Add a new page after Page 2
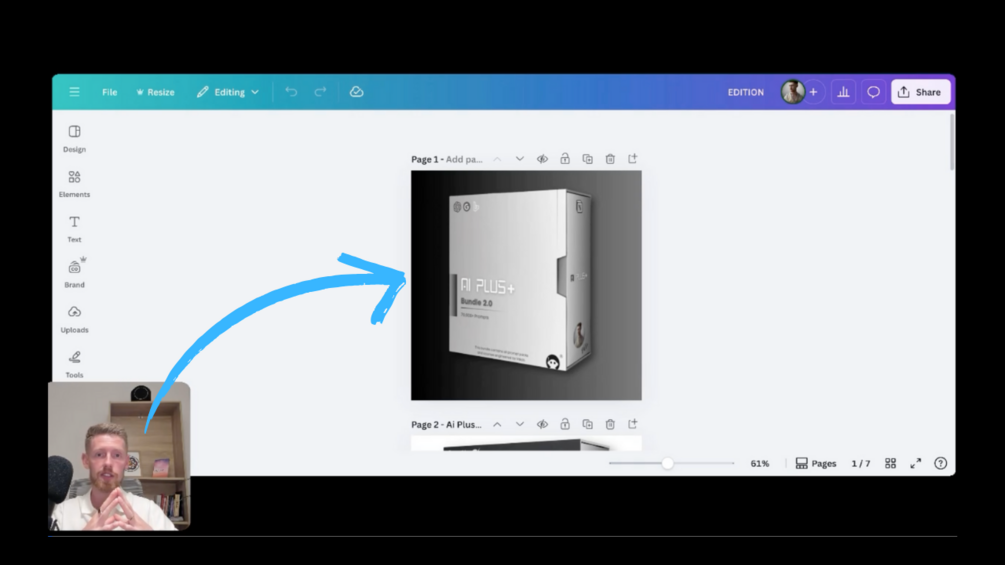 [633, 423]
